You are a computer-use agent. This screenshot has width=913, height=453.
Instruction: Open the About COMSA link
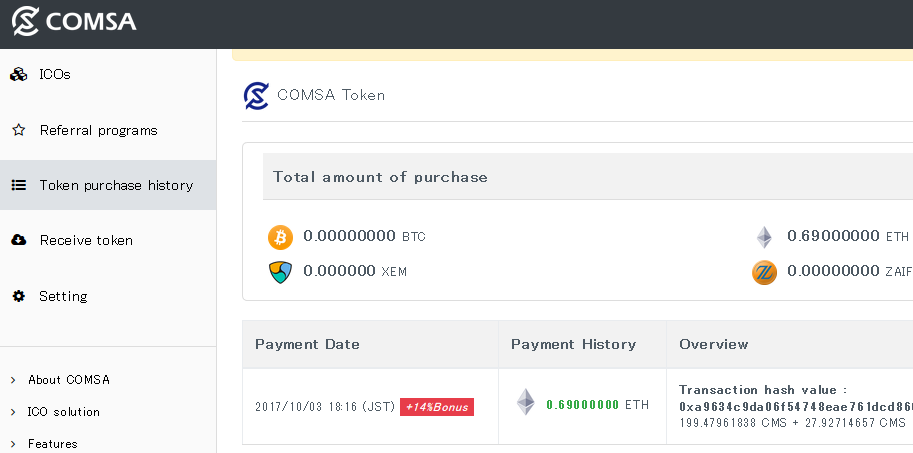click(69, 380)
